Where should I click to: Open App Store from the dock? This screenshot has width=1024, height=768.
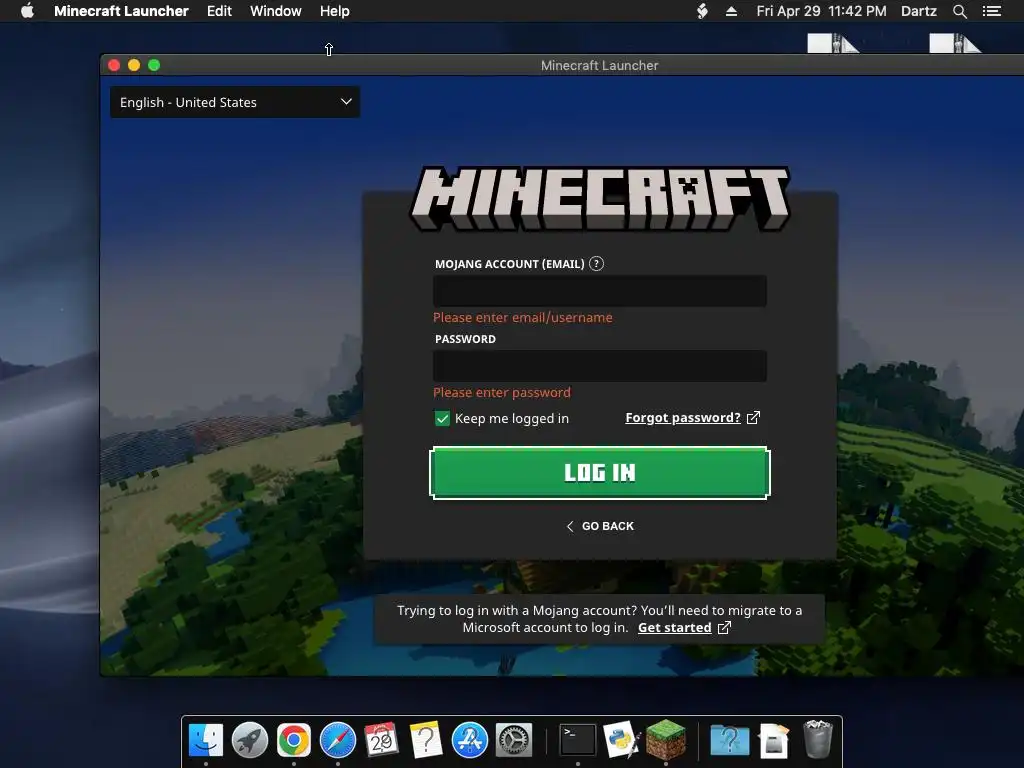tap(470, 740)
